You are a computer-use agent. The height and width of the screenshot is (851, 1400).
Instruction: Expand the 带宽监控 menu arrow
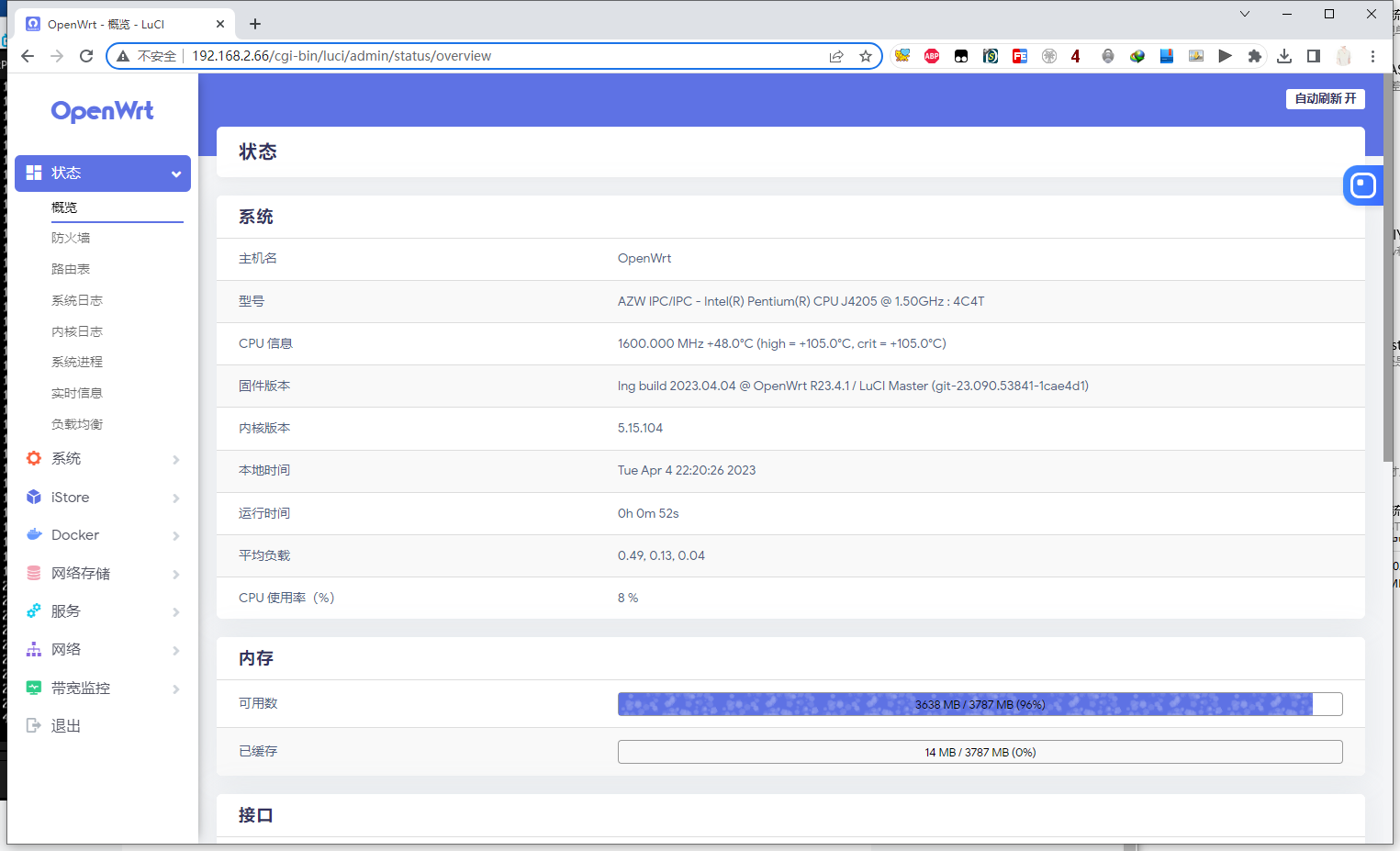pos(176,689)
